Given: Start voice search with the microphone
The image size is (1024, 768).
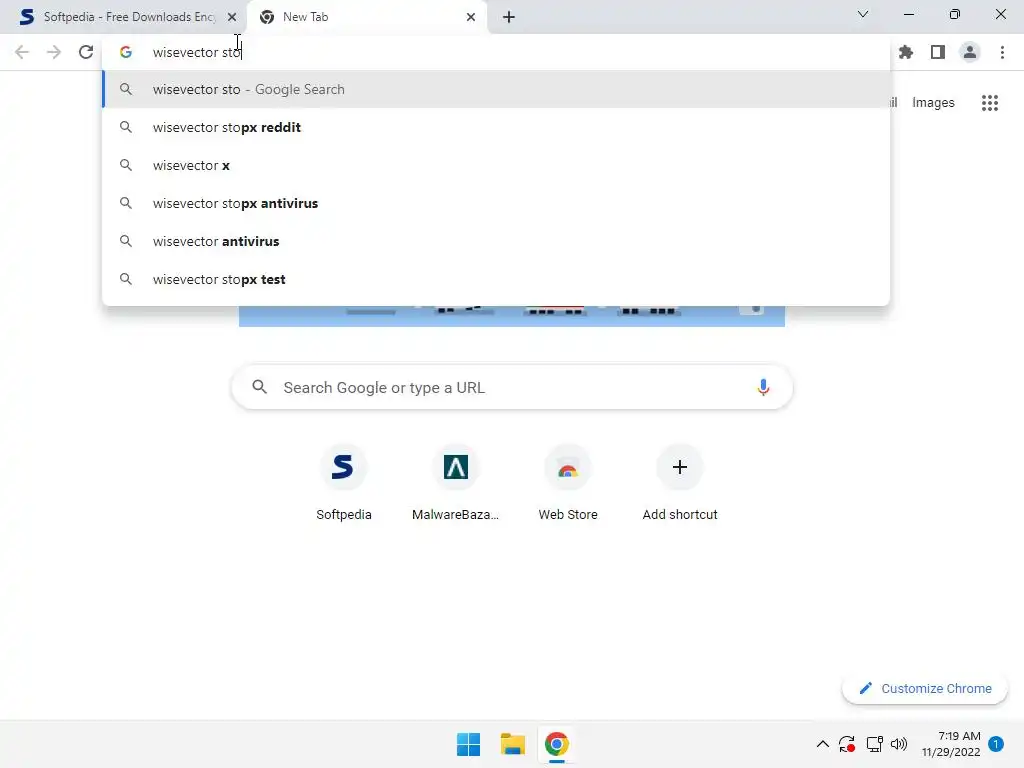Looking at the screenshot, I should coord(763,387).
